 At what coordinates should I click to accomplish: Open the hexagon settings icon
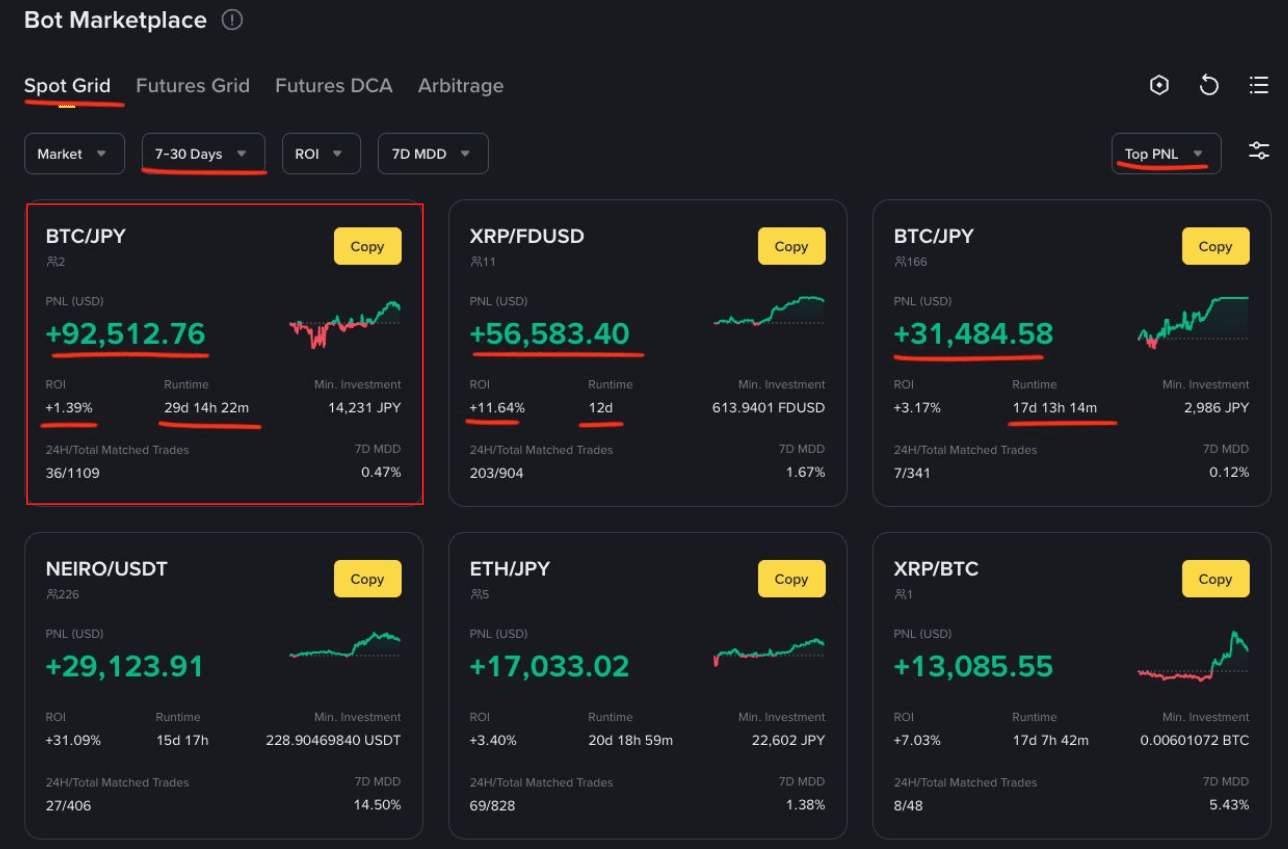[x=1159, y=86]
